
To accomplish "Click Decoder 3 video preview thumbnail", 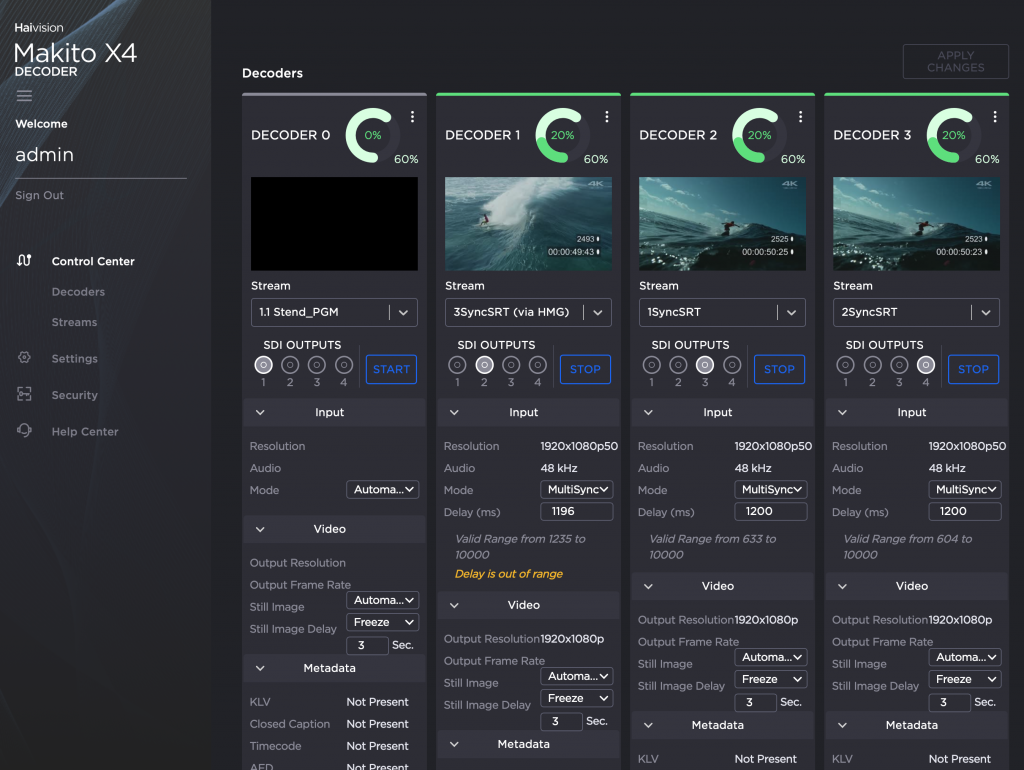I will 916,223.
